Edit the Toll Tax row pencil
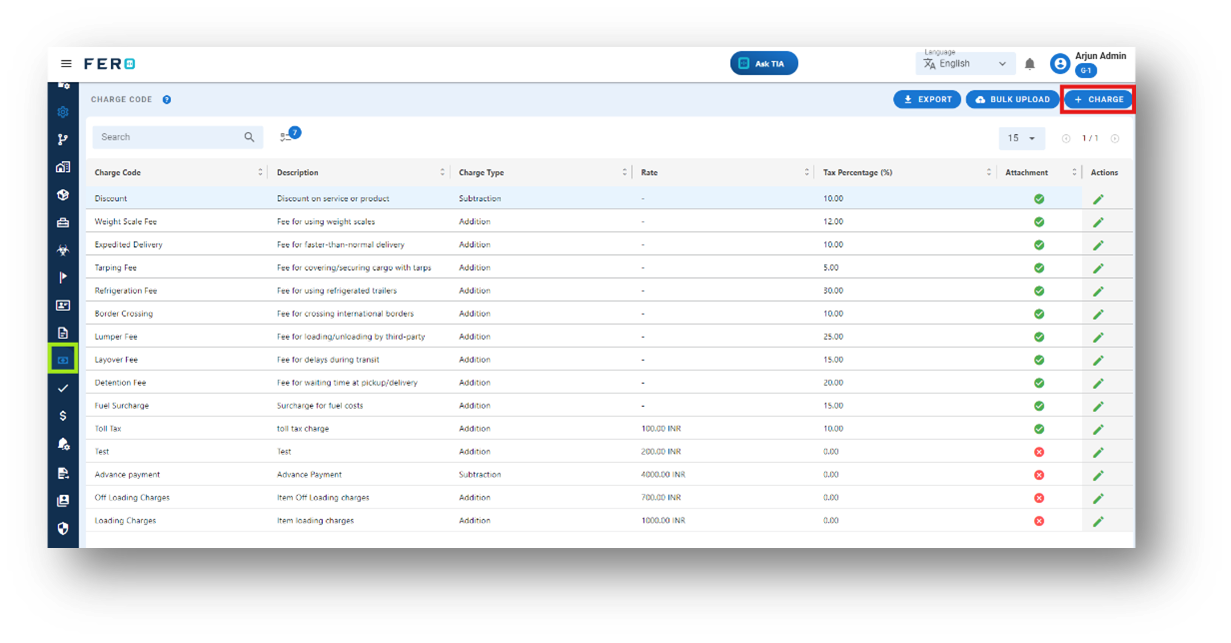Viewport: 1231px width, 643px height. pos(1099,429)
